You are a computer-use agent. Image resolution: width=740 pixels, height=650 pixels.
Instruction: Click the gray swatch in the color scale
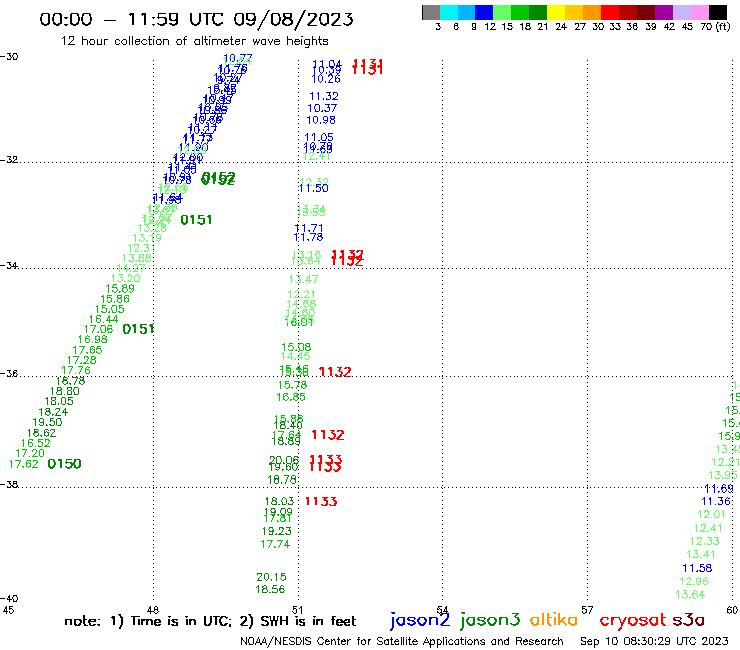(431, 12)
